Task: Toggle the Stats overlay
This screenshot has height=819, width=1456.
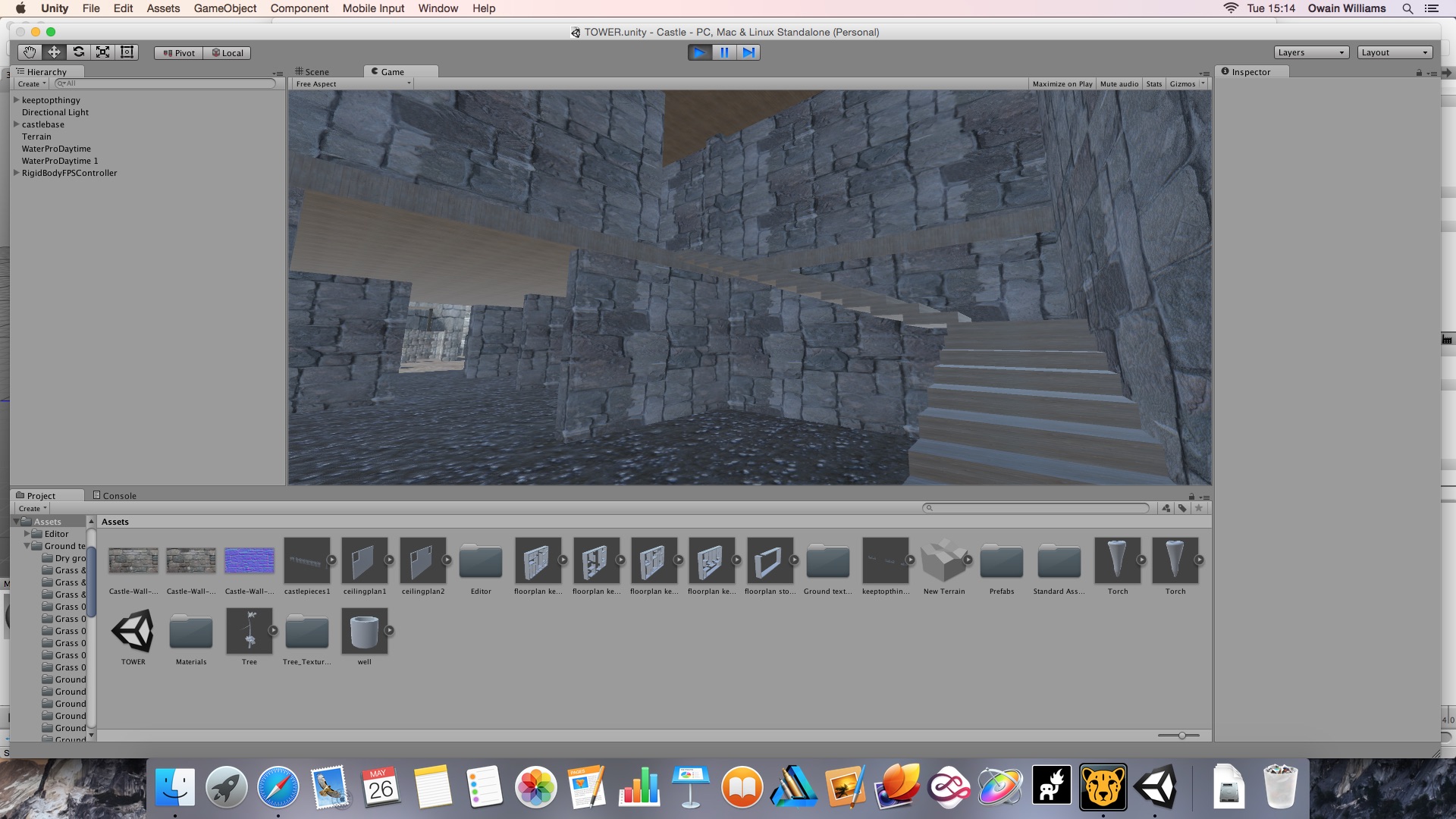Action: tap(1153, 84)
